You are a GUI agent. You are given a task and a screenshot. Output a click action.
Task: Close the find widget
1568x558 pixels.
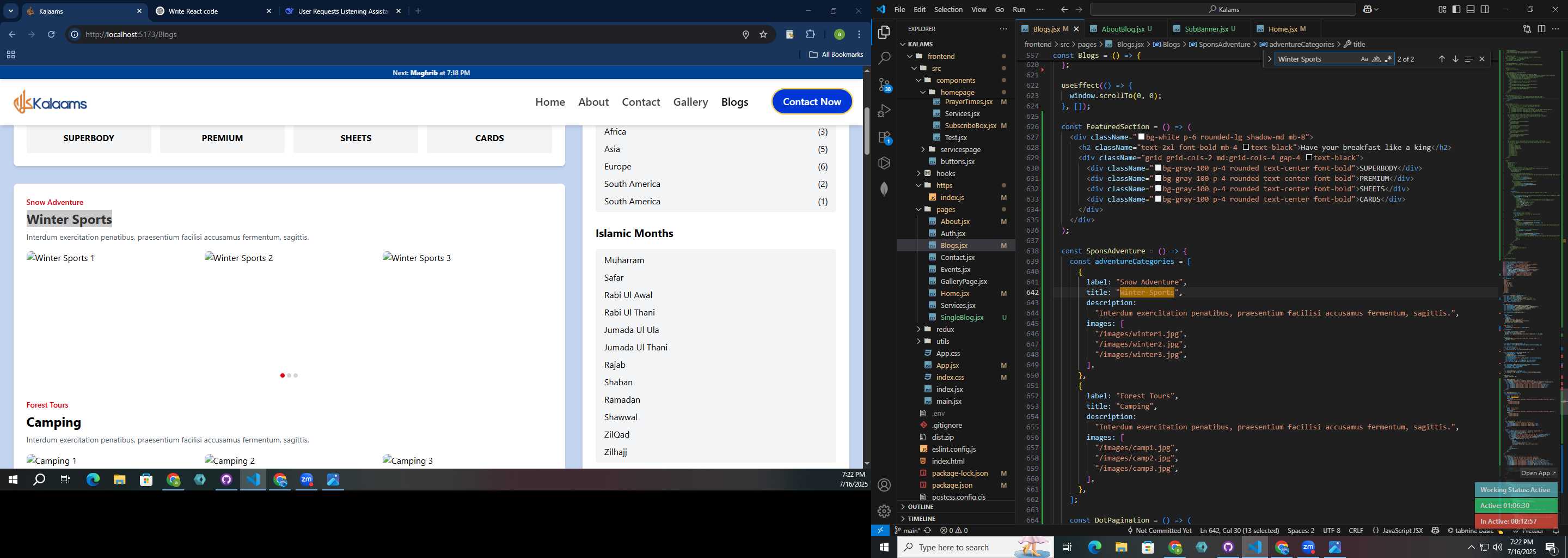[1482, 59]
